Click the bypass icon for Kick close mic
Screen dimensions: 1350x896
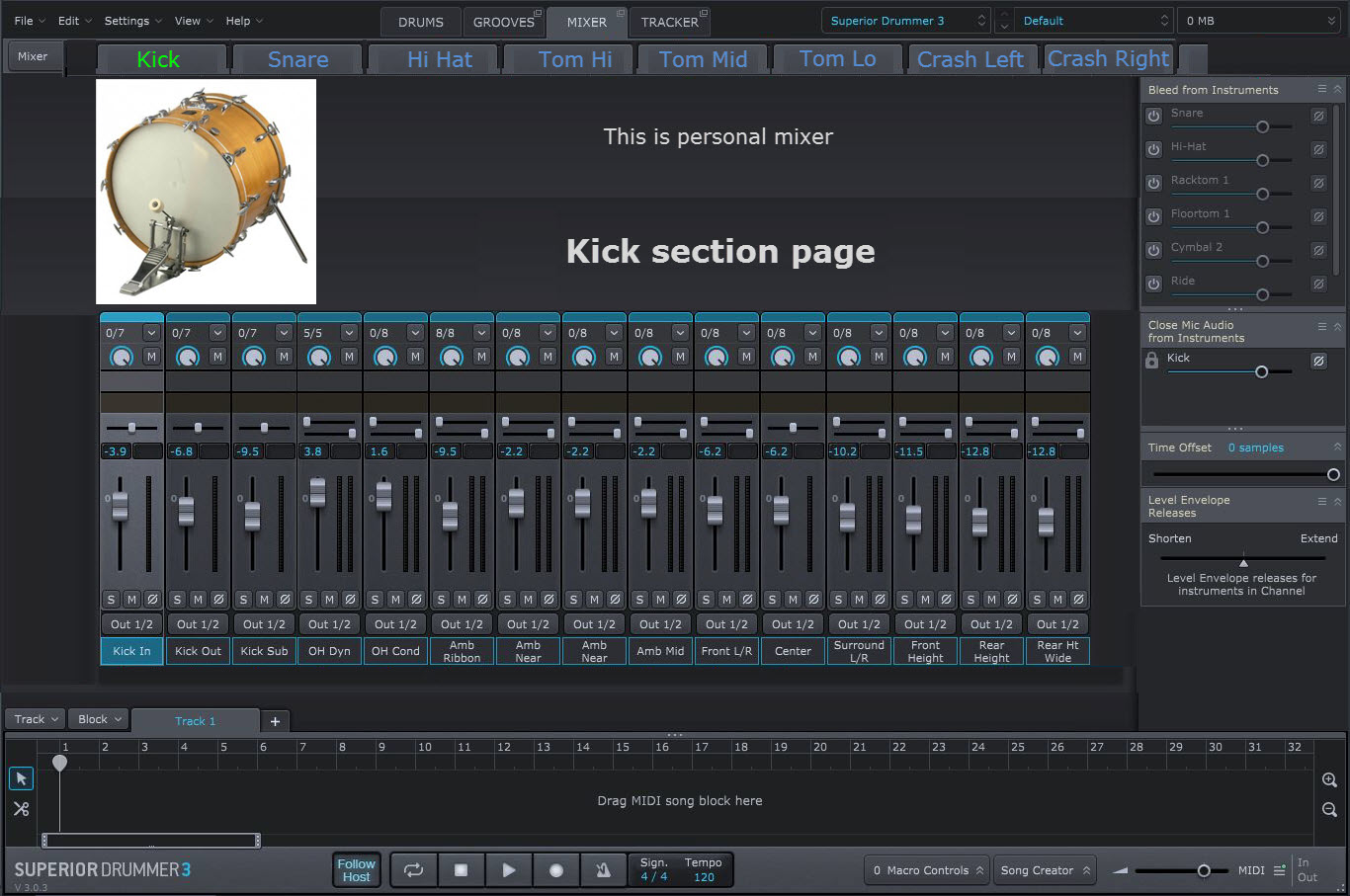tap(1318, 361)
